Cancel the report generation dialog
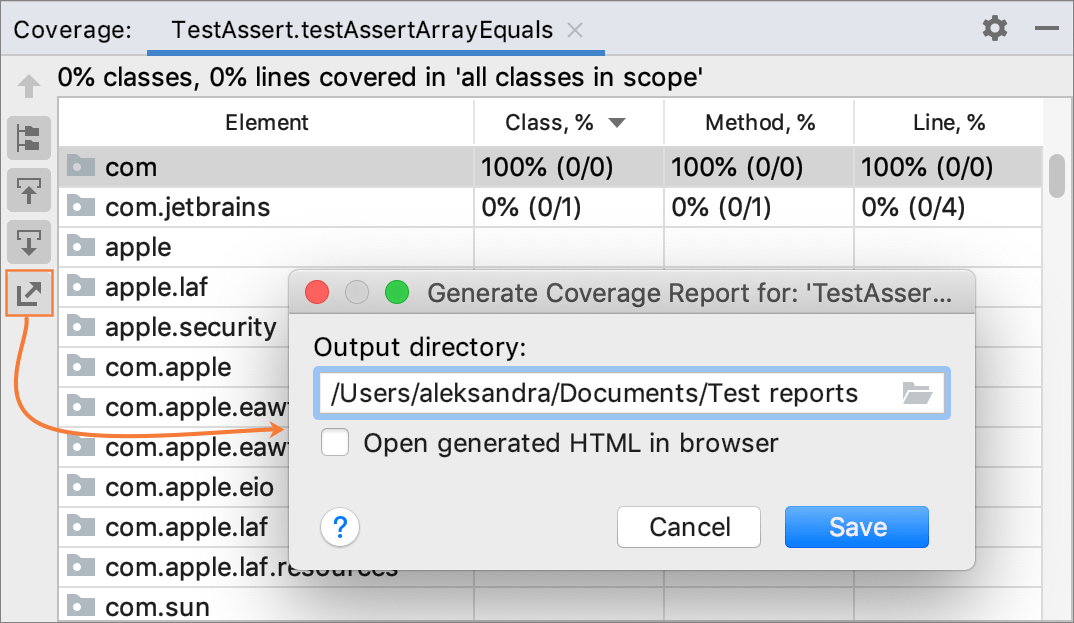Viewport: 1074px width, 623px height. [688, 526]
